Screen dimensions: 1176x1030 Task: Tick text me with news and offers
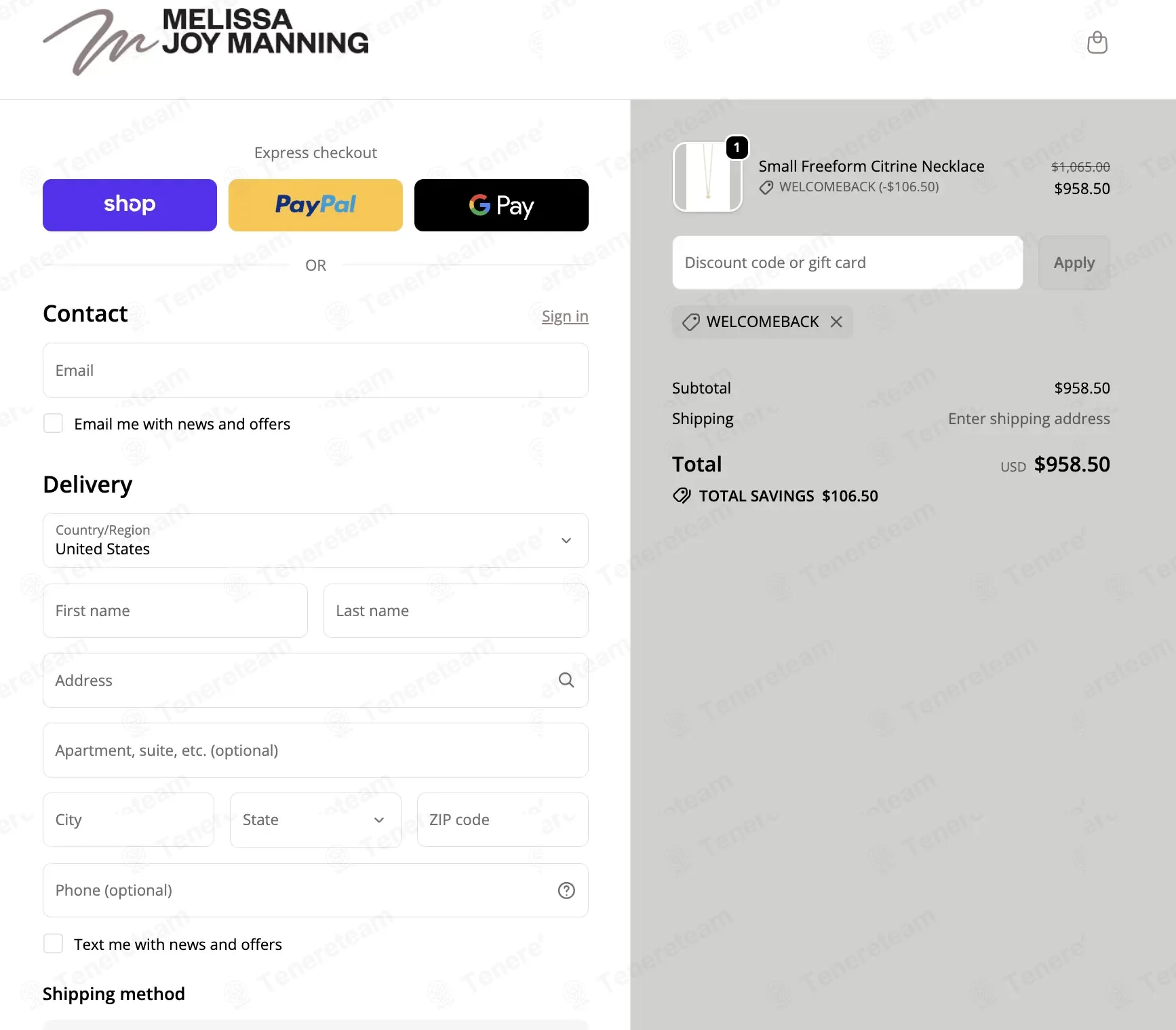[x=53, y=944]
